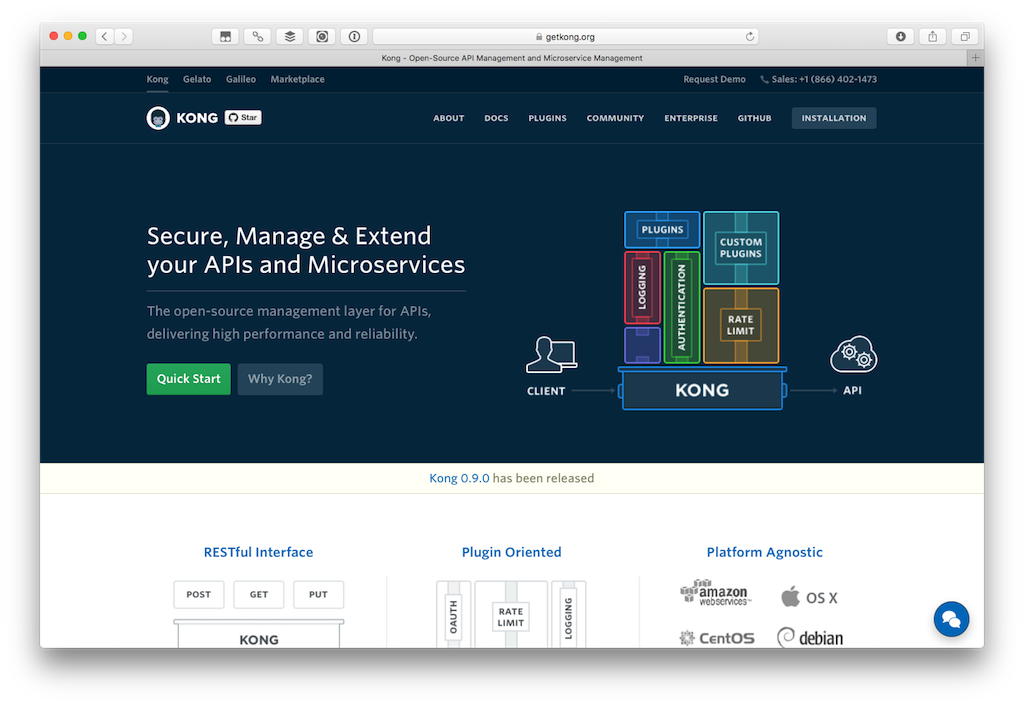The image size is (1024, 705).
Task: Click the Platform Agnostic heading
Action: pyautogui.click(x=765, y=552)
